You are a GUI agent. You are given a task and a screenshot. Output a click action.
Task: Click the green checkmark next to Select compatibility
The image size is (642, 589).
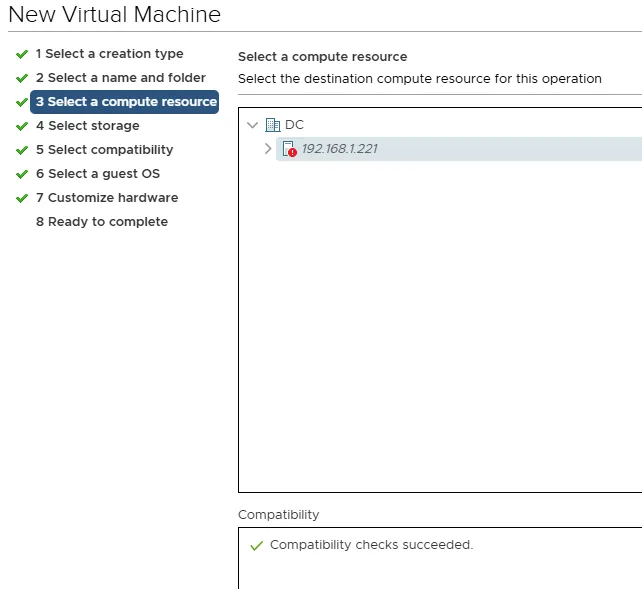(22, 150)
